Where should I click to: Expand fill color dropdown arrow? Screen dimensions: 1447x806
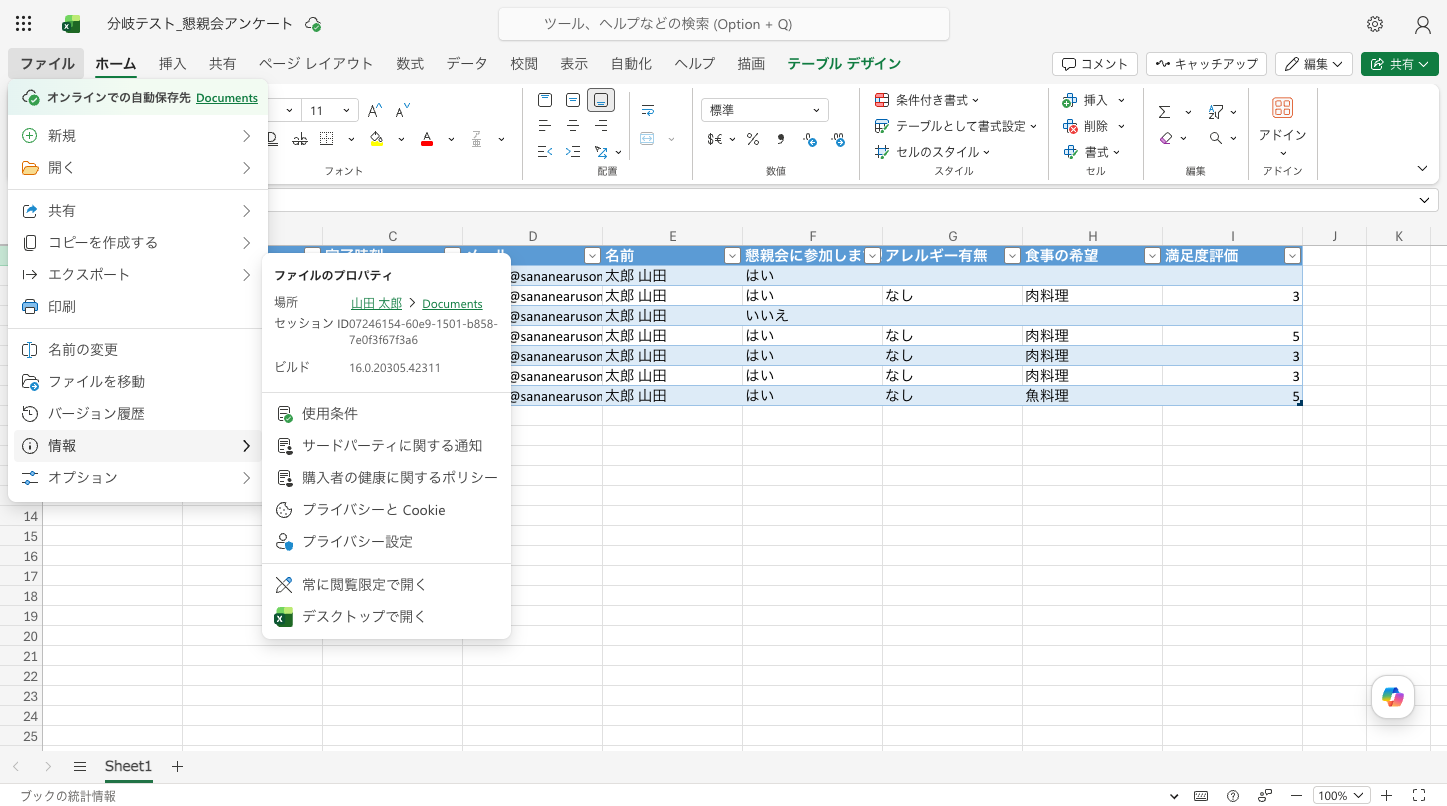(x=401, y=139)
